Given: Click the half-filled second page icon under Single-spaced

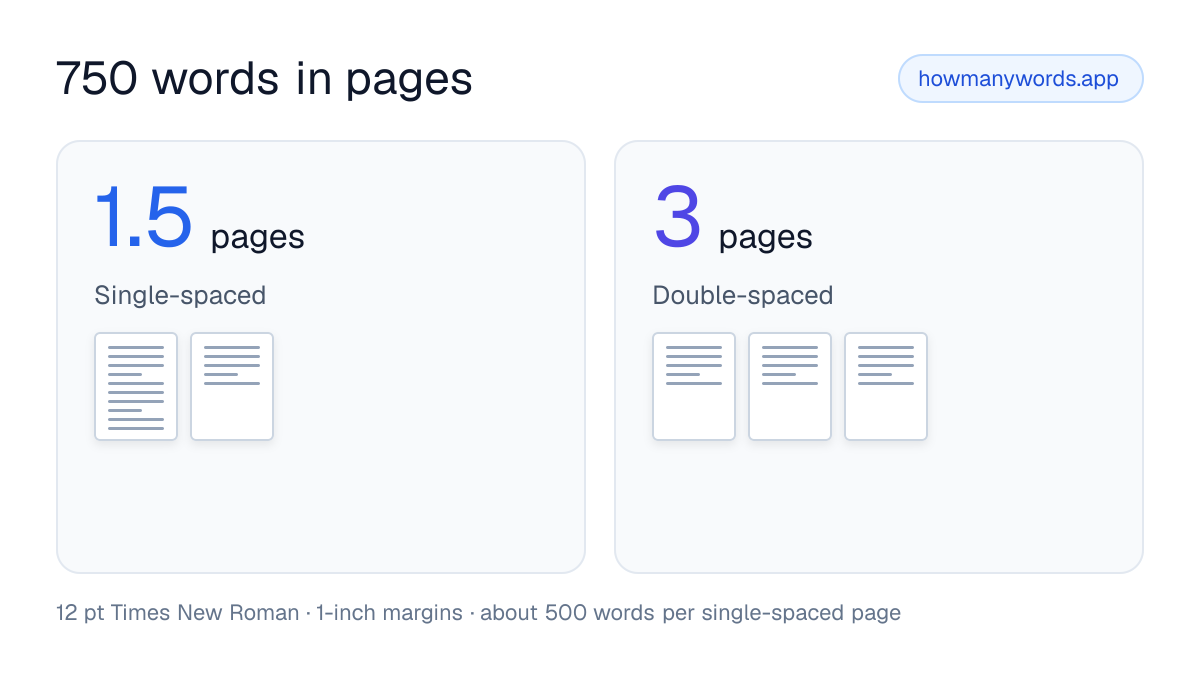Looking at the screenshot, I should [x=232, y=386].
